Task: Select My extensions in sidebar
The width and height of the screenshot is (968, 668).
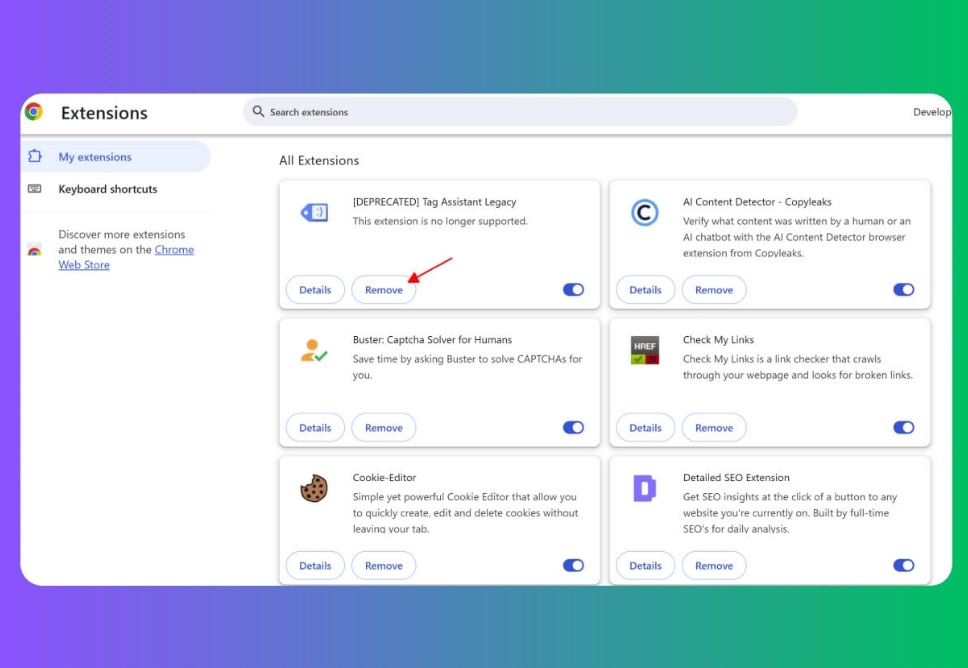Action: point(95,157)
